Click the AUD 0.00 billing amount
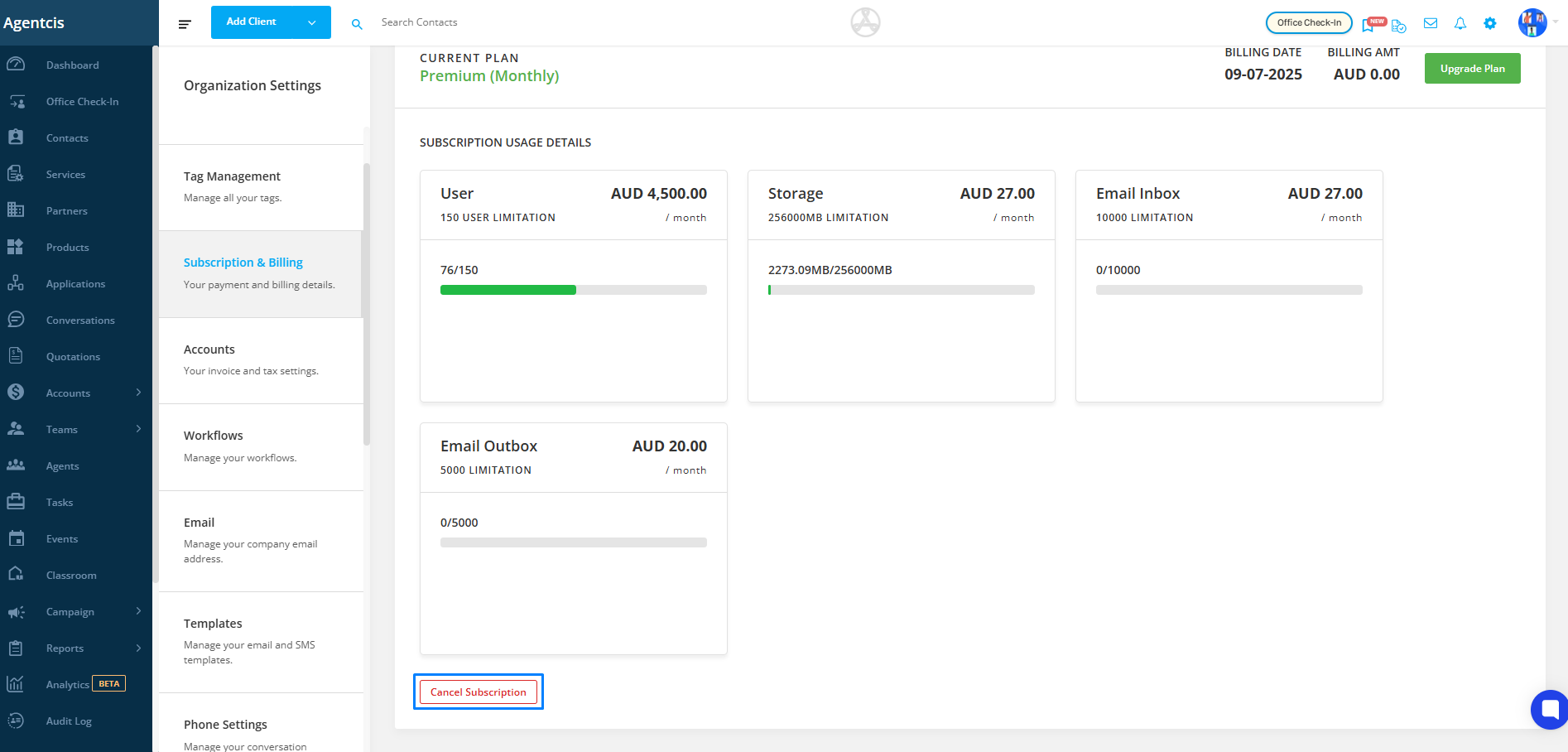Image resolution: width=1568 pixels, height=752 pixels. tap(1367, 75)
